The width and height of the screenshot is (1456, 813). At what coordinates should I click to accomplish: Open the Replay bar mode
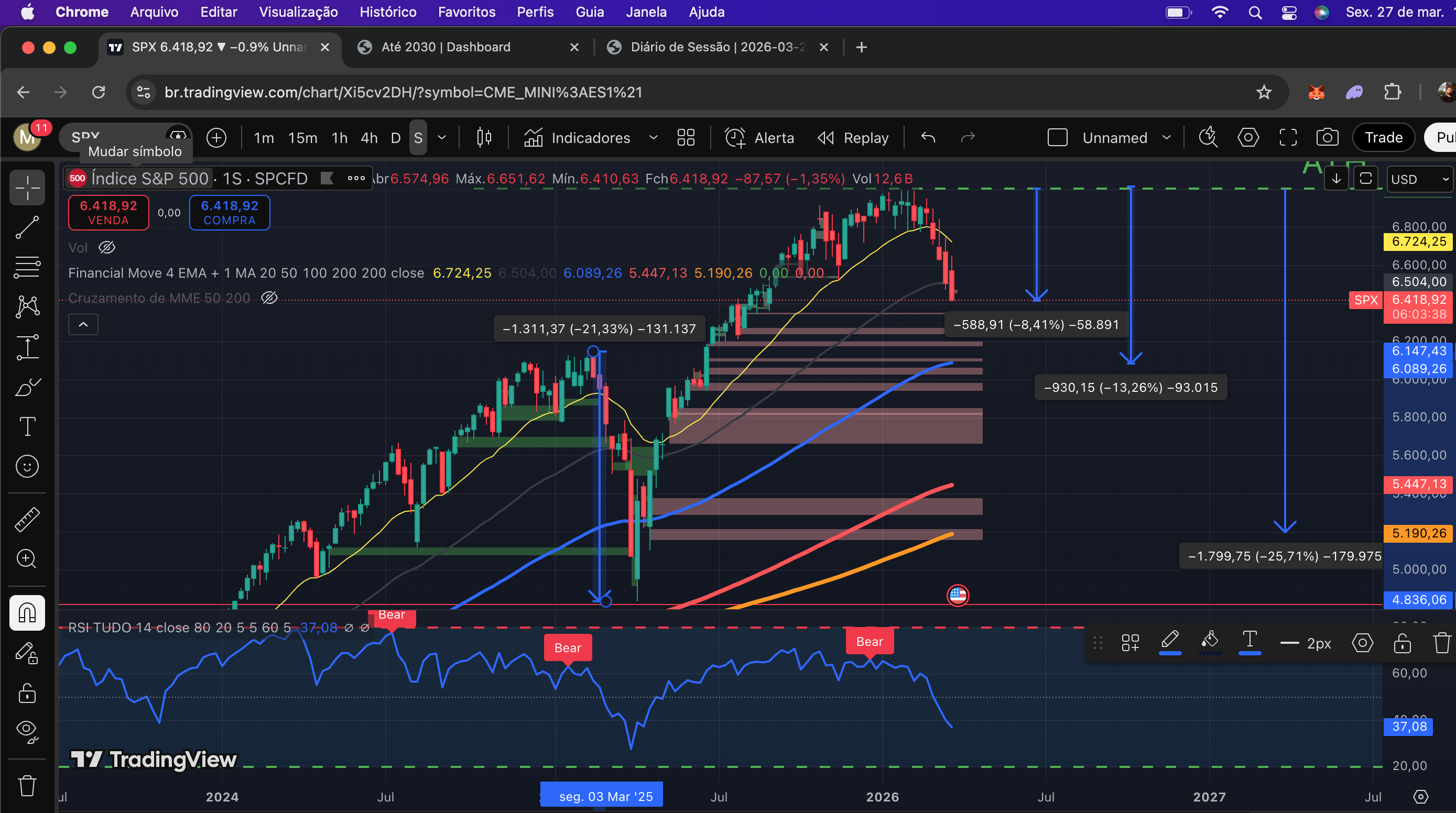tap(853, 137)
